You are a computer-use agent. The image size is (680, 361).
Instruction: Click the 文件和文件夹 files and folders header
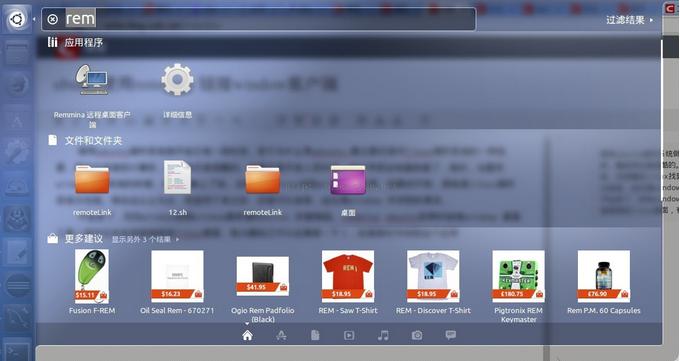[x=93, y=141]
